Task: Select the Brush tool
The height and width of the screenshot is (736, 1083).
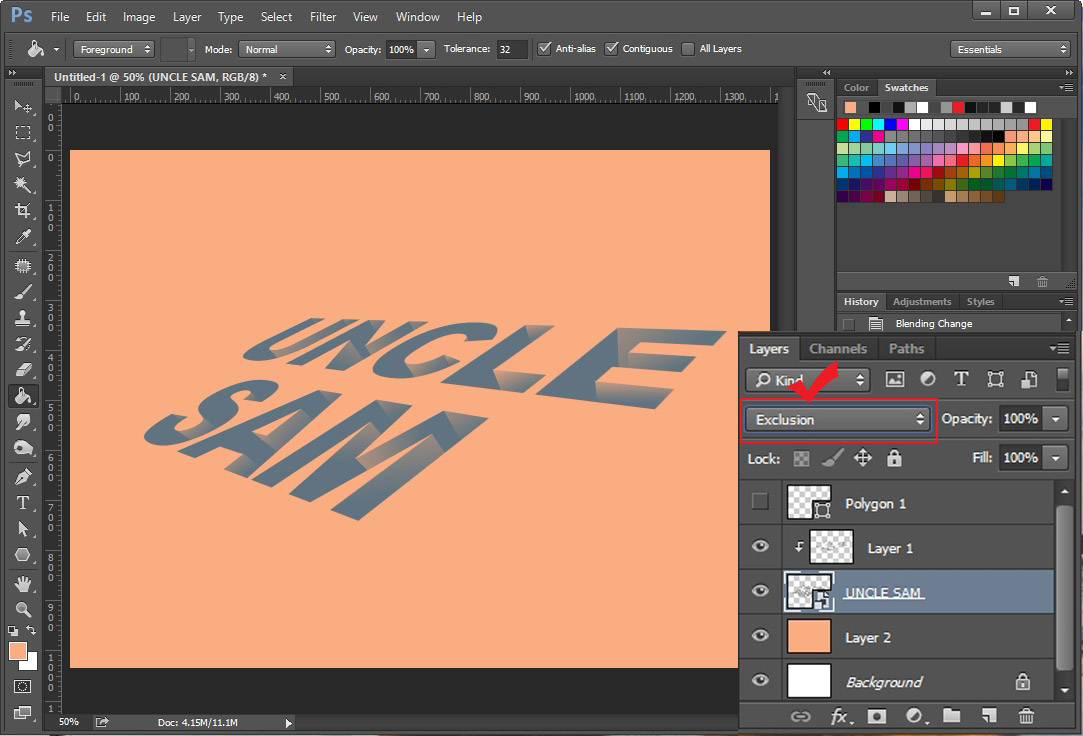Action: (22, 291)
